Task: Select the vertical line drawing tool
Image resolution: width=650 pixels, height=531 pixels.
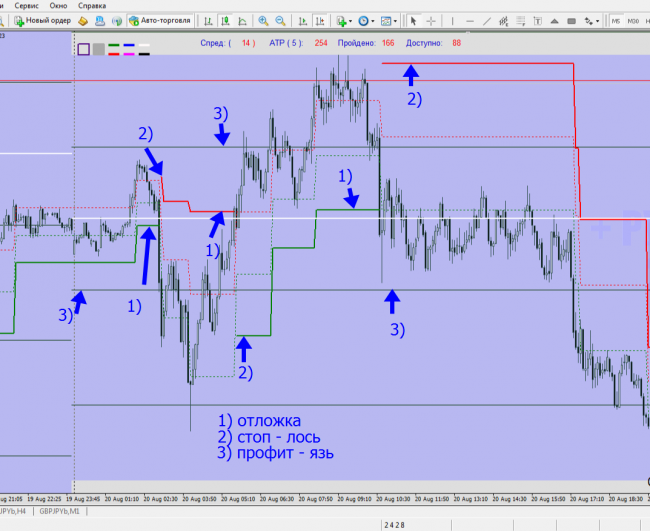Action: click(452, 21)
